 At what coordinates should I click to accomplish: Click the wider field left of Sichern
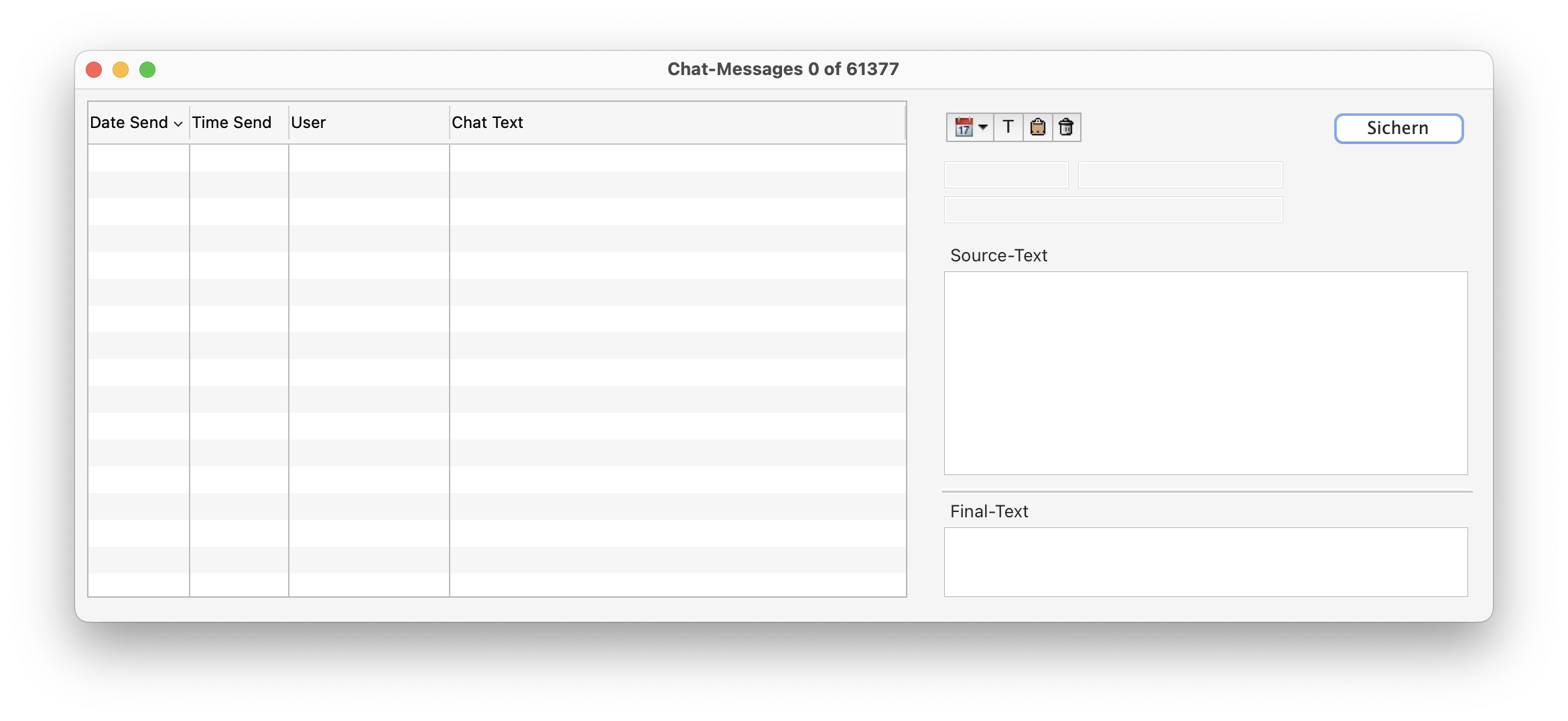click(x=1180, y=175)
